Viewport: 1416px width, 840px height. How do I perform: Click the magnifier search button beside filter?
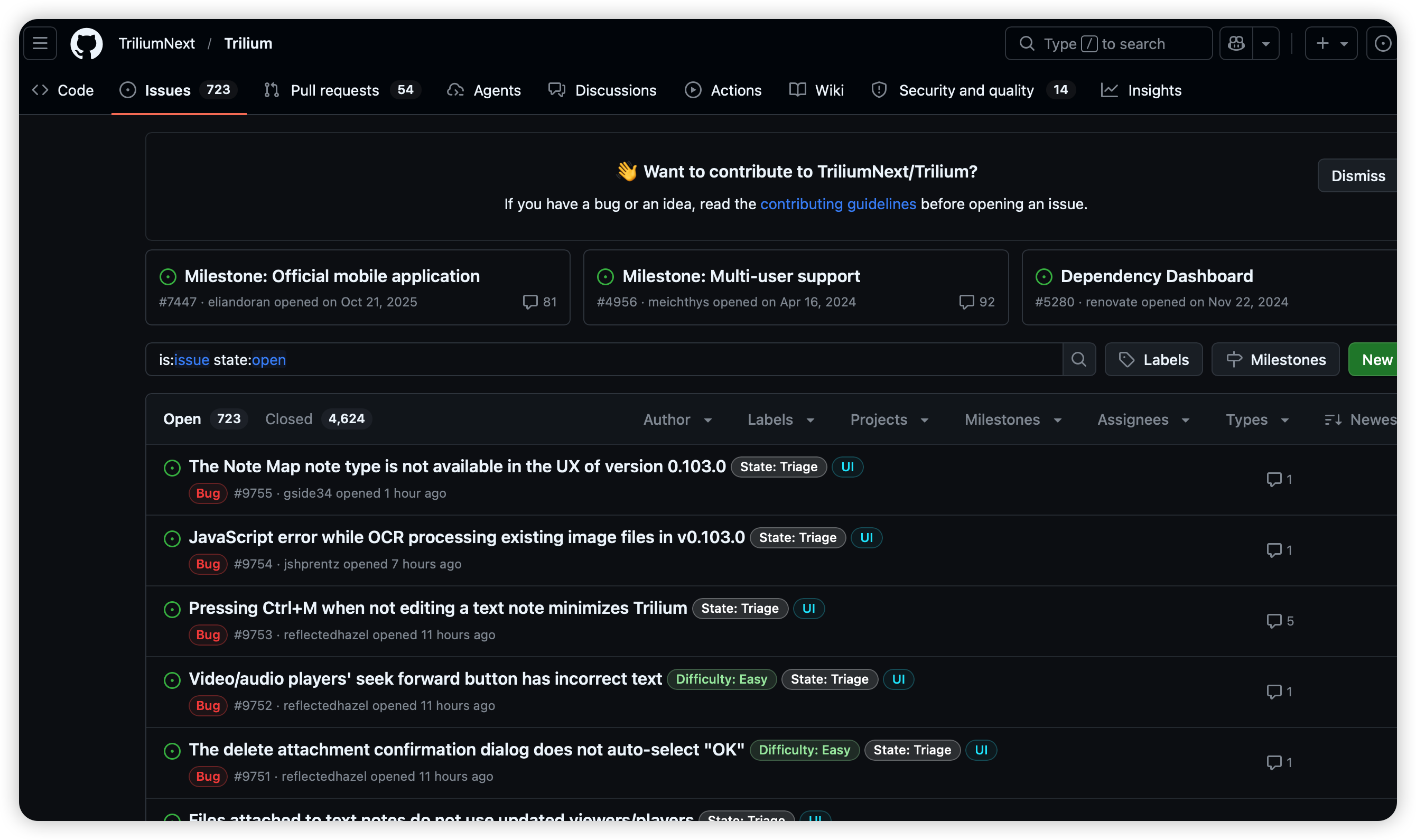click(1079, 359)
